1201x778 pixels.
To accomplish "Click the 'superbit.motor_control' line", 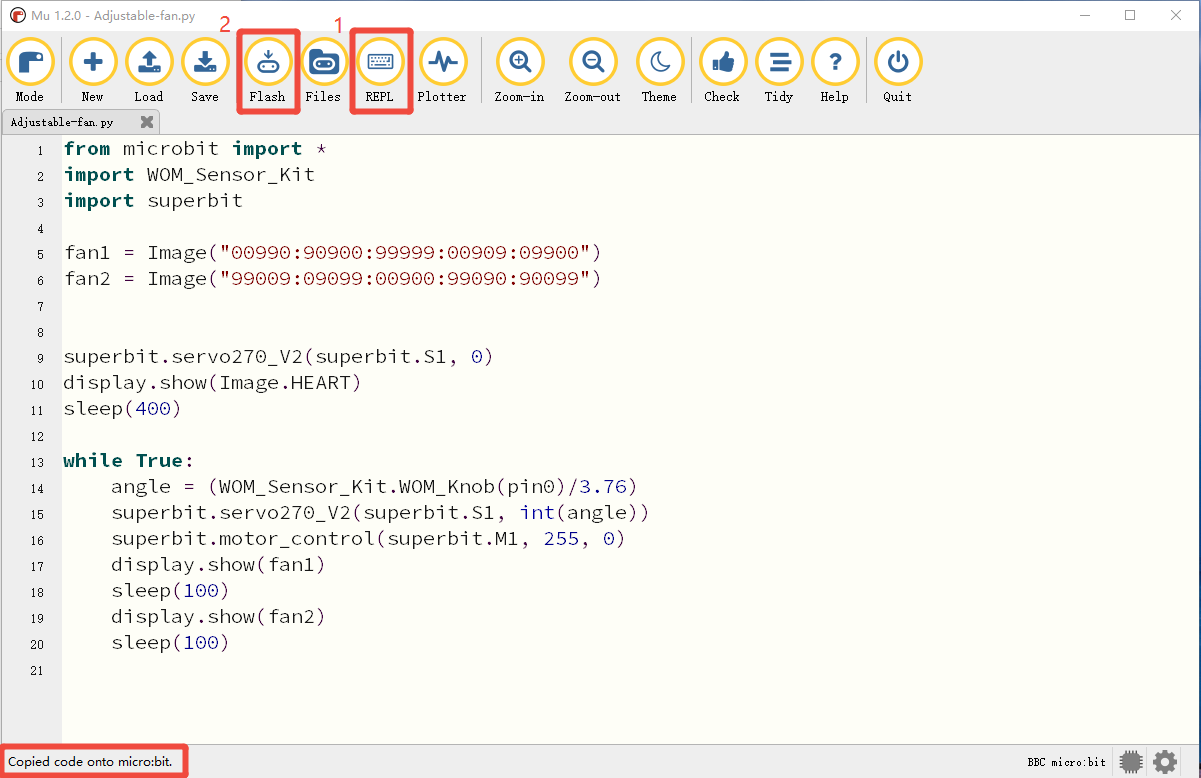I will tap(368, 539).
